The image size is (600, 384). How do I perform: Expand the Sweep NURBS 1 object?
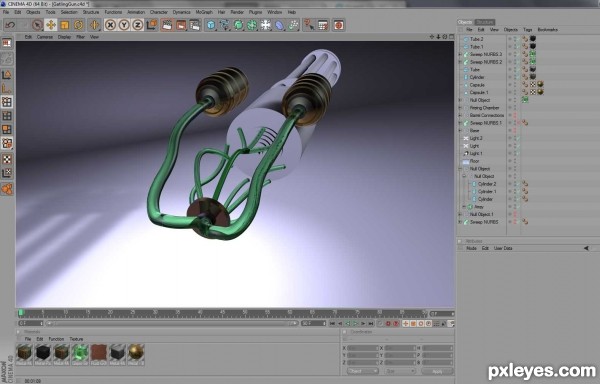[460, 123]
